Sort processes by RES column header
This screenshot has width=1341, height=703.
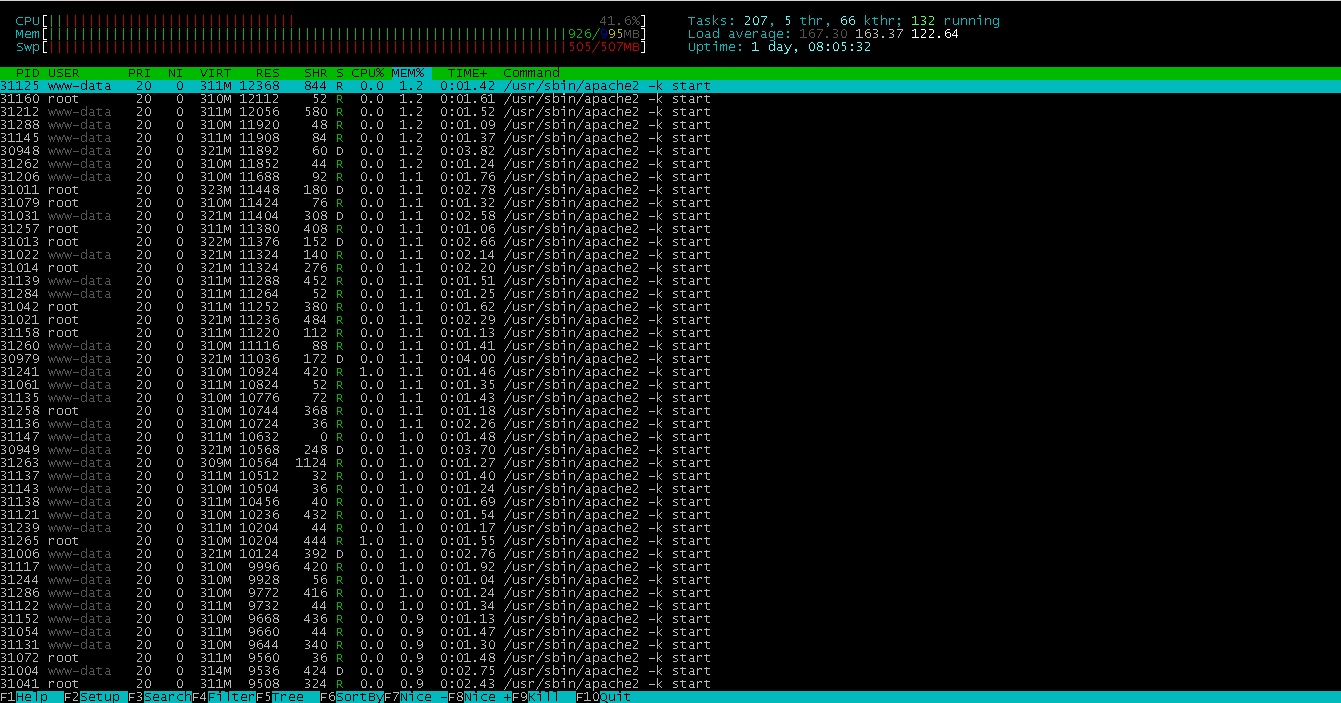pyautogui.click(x=268, y=73)
